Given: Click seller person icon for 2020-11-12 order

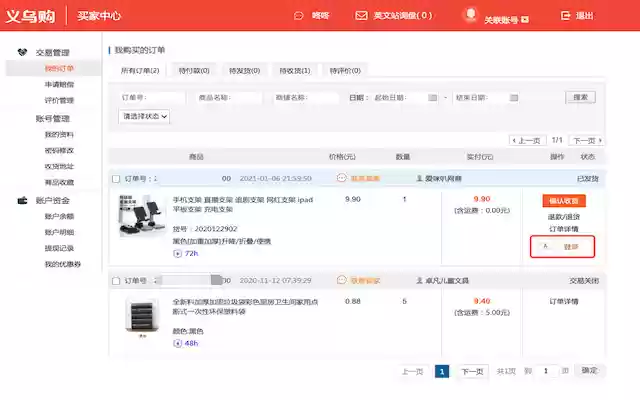Looking at the screenshot, I should tap(419, 280).
